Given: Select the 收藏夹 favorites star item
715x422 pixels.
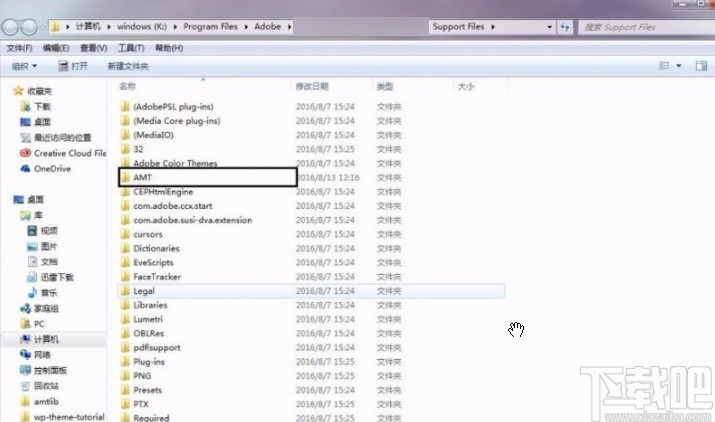Looking at the screenshot, I should pos(33,91).
